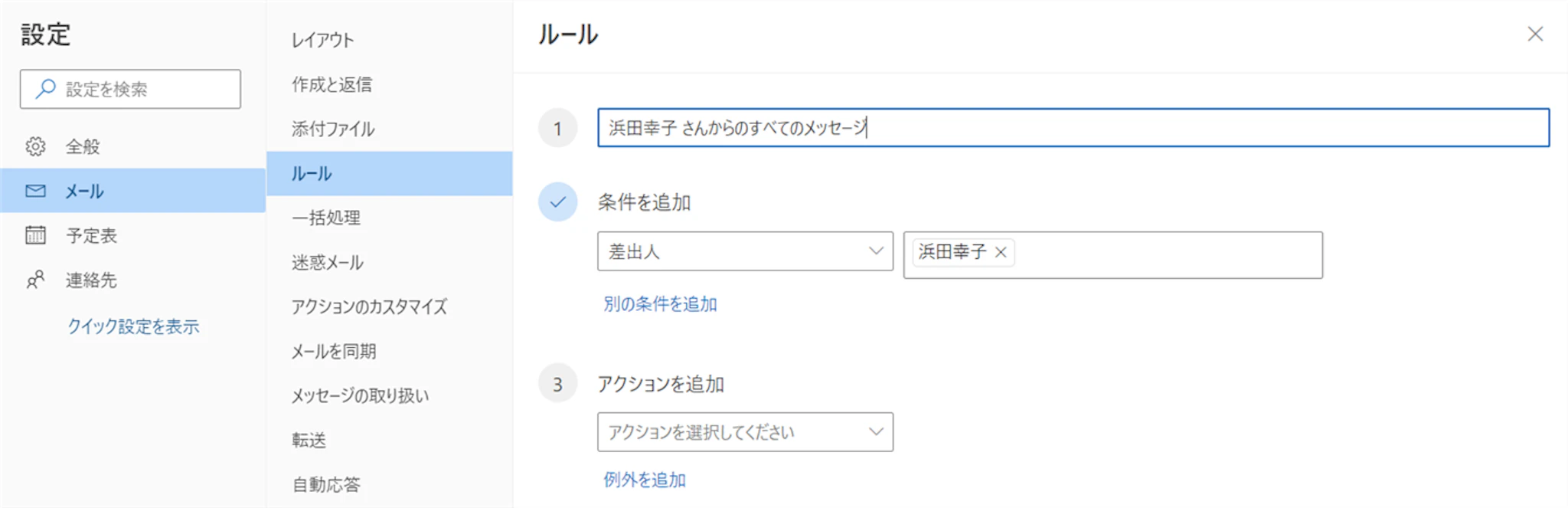Click the magnifier icon in the settings search
The height and width of the screenshot is (508, 1568).
point(46,89)
